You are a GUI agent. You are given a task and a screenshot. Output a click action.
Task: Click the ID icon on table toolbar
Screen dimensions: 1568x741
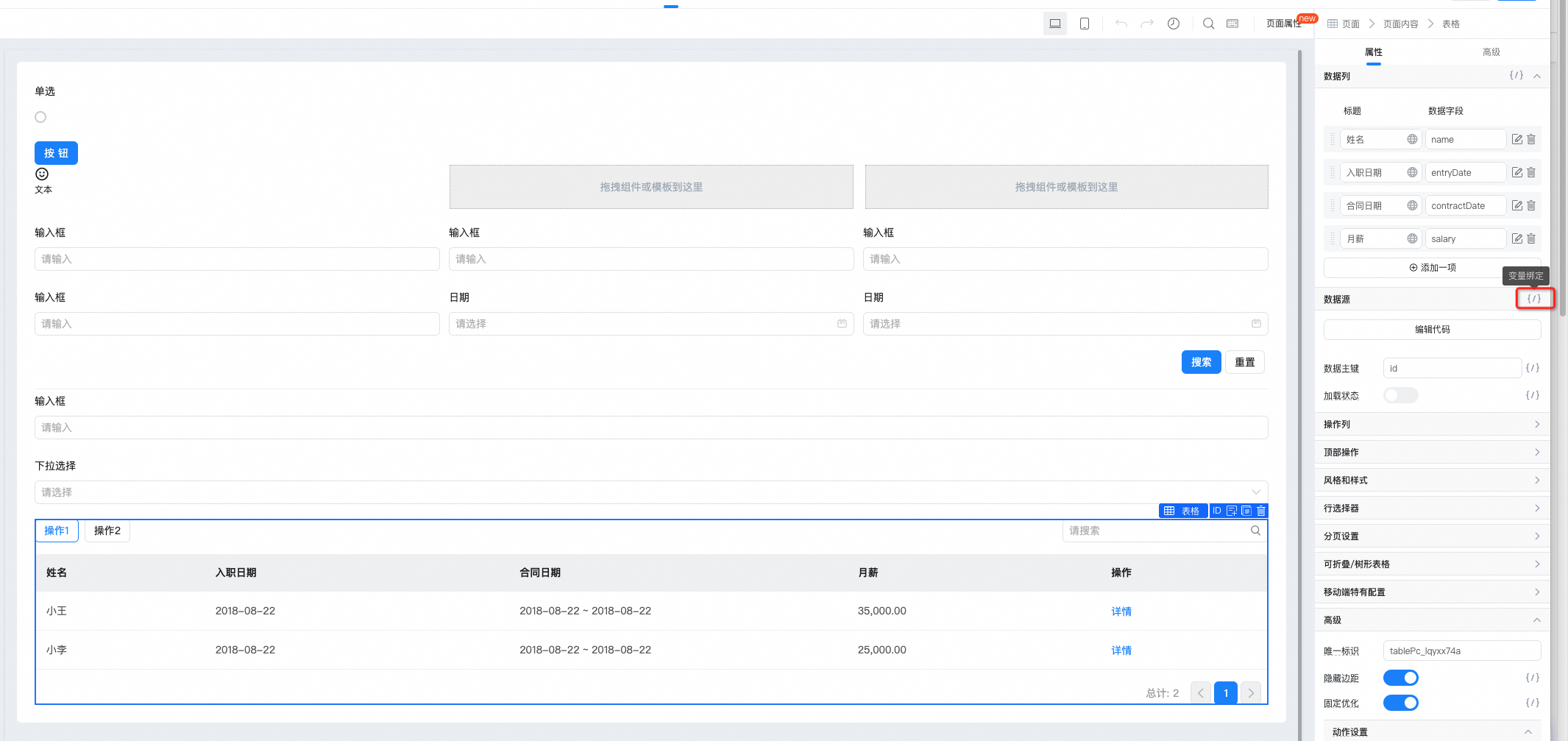(1217, 511)
